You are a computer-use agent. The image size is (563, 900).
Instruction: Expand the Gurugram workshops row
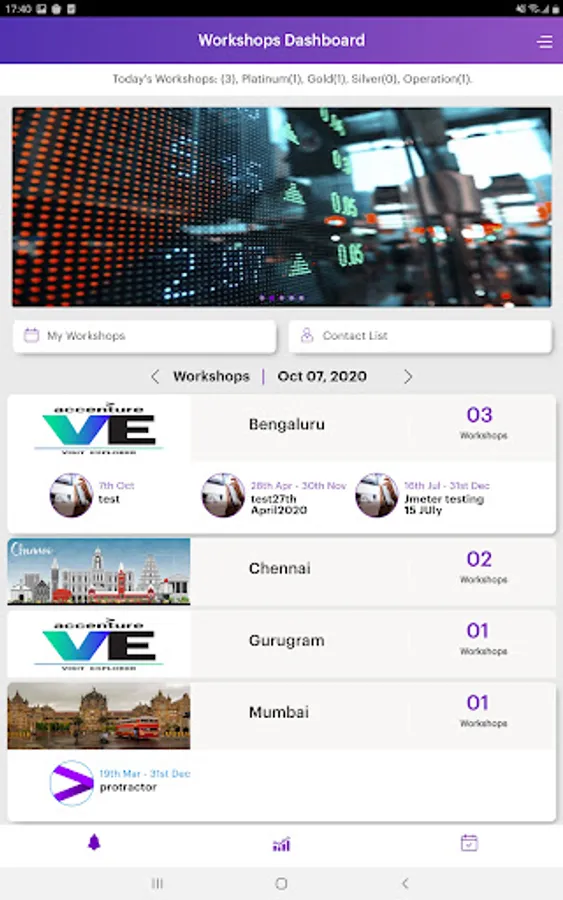point(281,643)
